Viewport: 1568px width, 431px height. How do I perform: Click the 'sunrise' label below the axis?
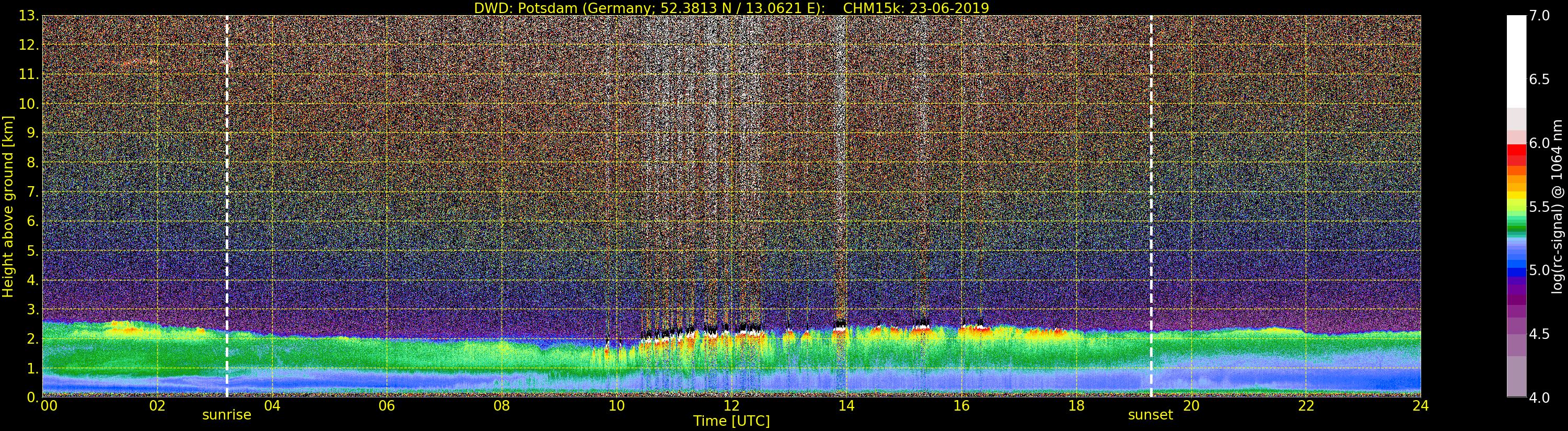pos(226,415)
